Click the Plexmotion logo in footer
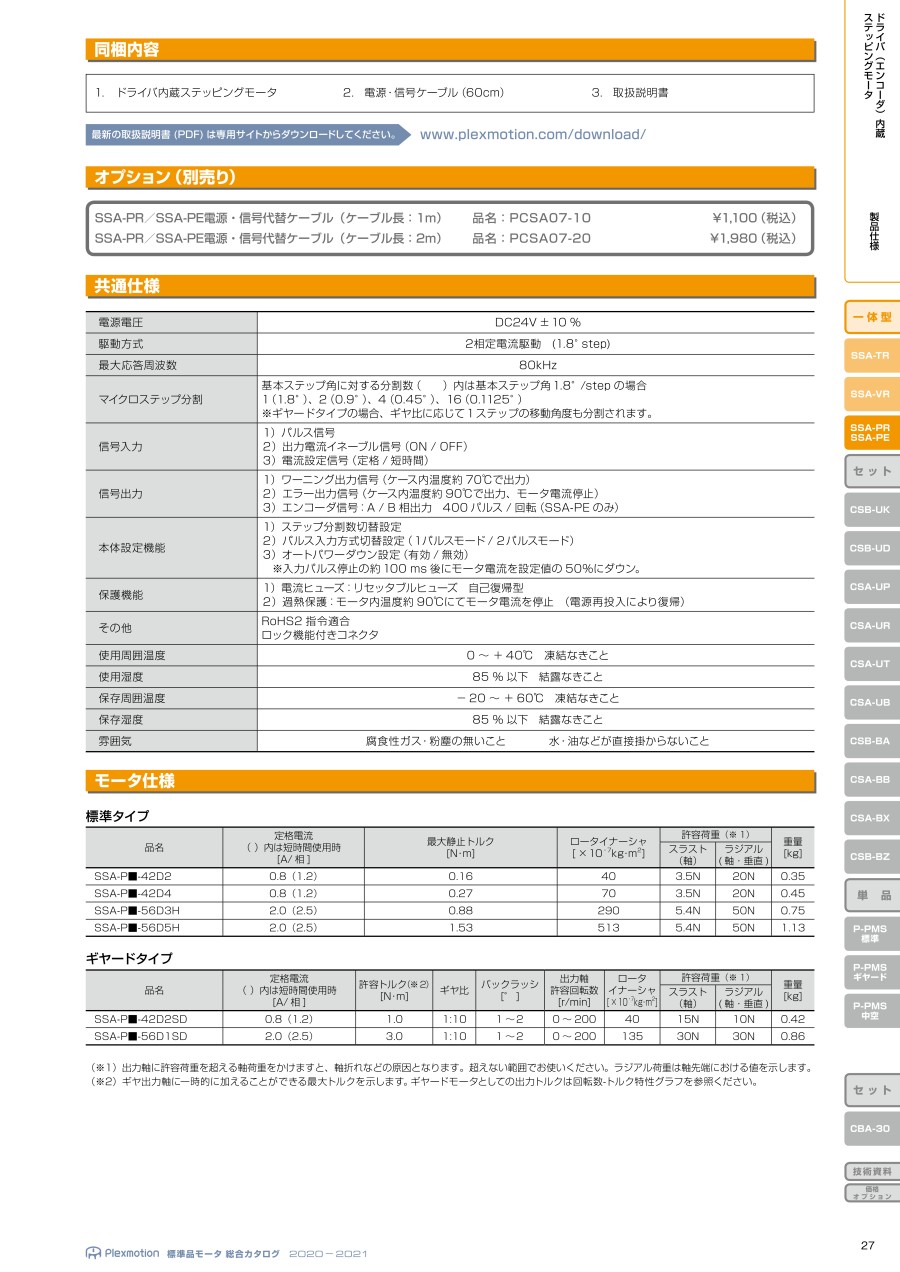 (x=122, y=1252)
